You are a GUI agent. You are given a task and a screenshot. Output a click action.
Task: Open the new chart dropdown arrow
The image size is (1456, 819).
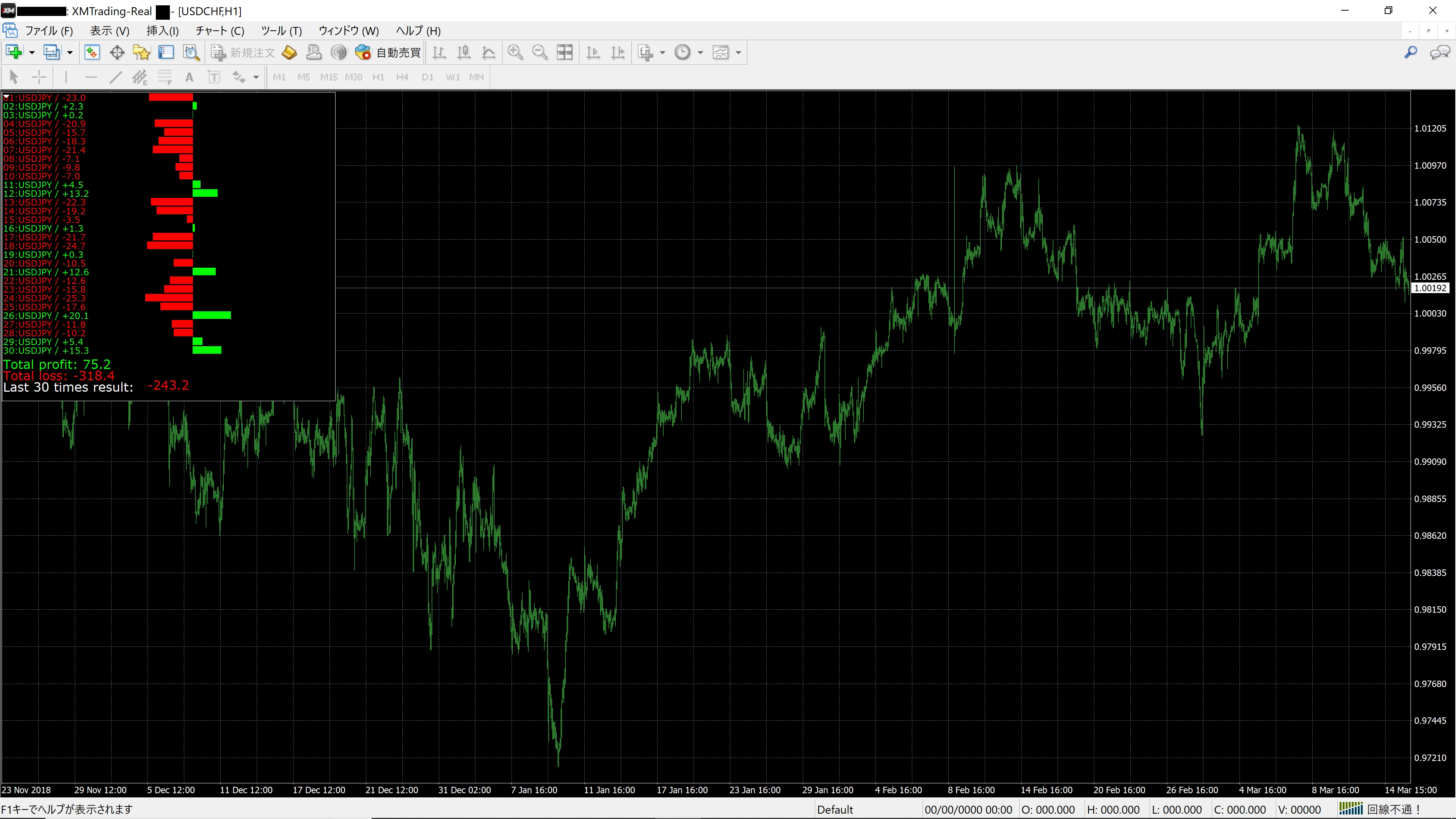click(31, 52)
